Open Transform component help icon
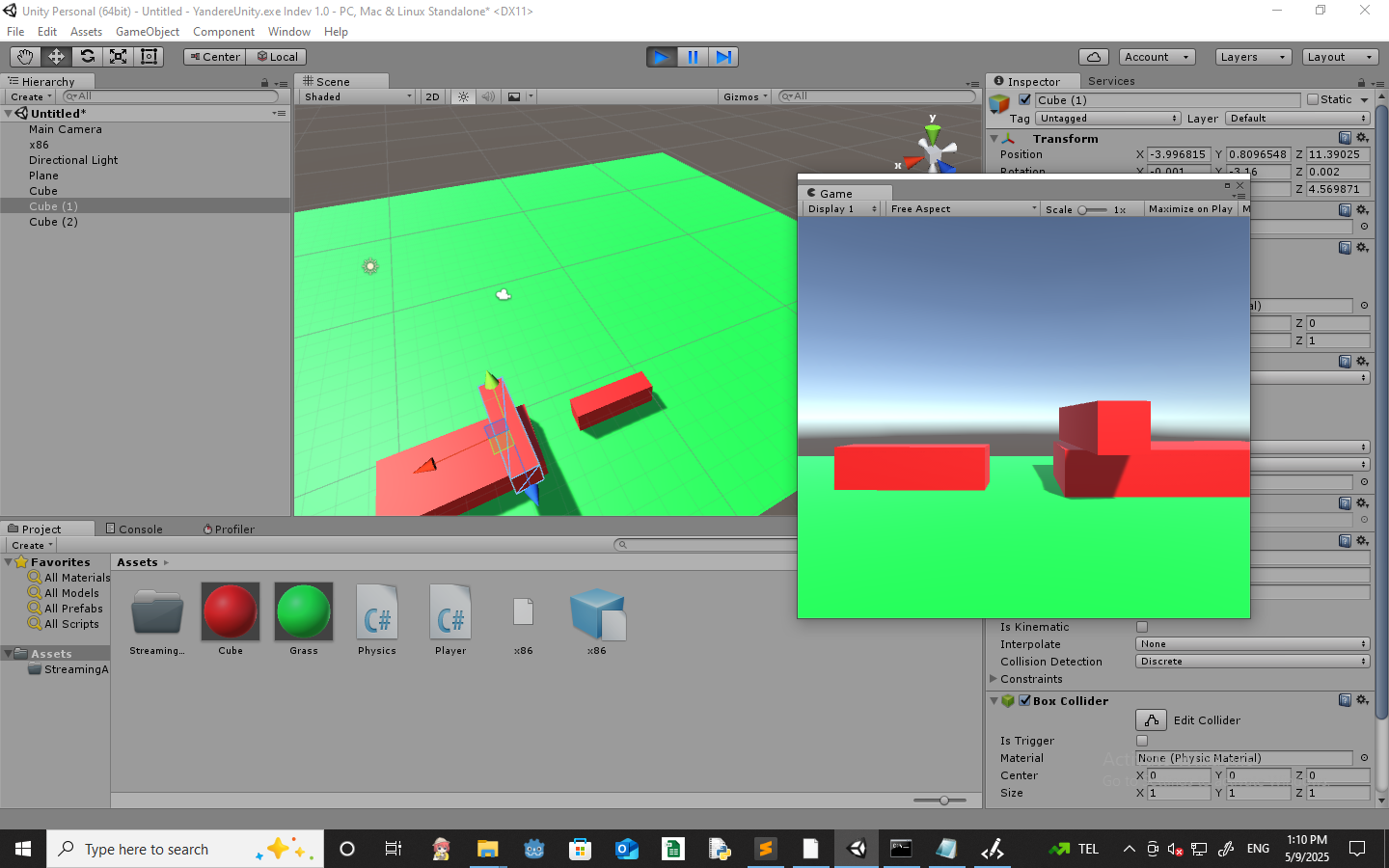Image resolution: width=1389 pixels, height=868 pixels. 1345,138
